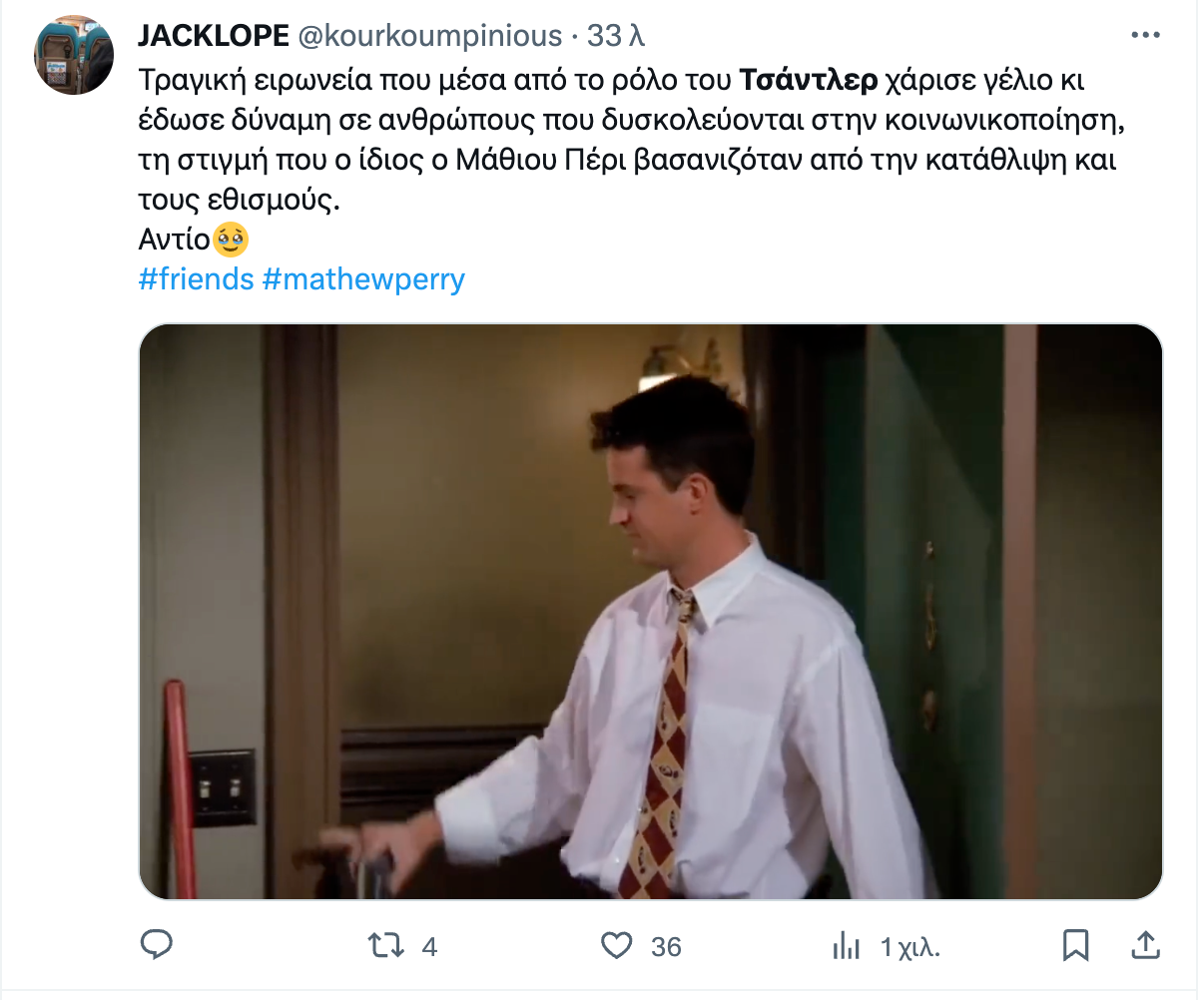
Task: Click the views count 1 χιλ.
Action: 909,947
